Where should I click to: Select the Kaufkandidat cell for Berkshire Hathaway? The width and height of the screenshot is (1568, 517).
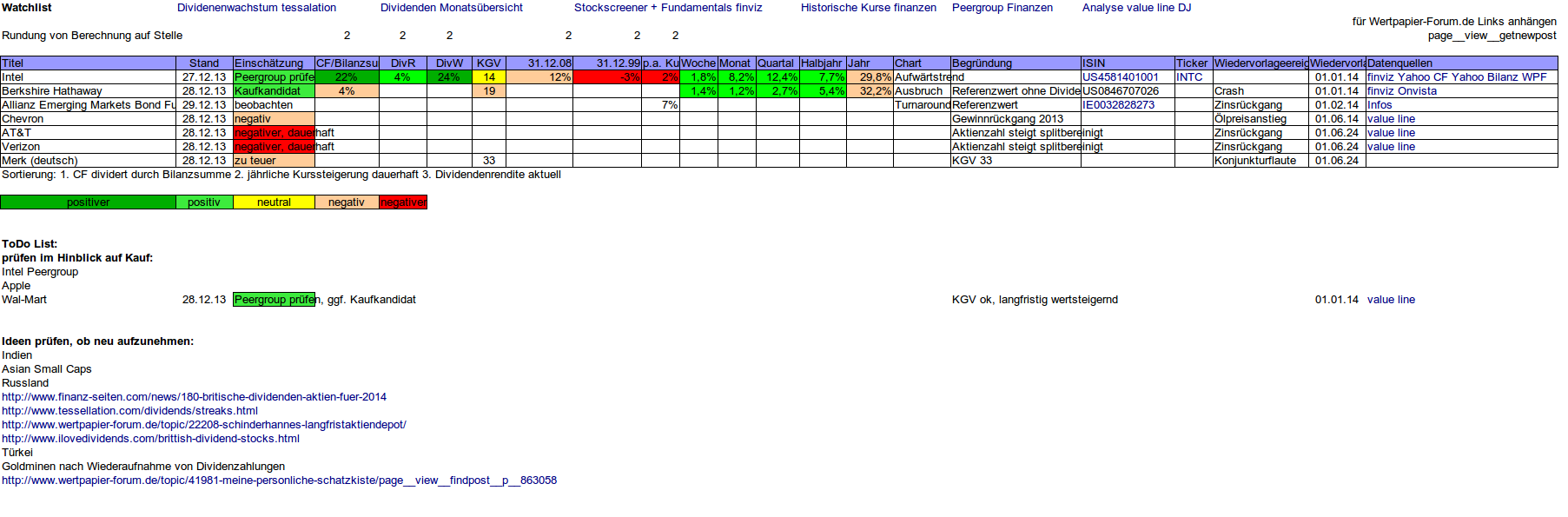[x=274, y=91]
